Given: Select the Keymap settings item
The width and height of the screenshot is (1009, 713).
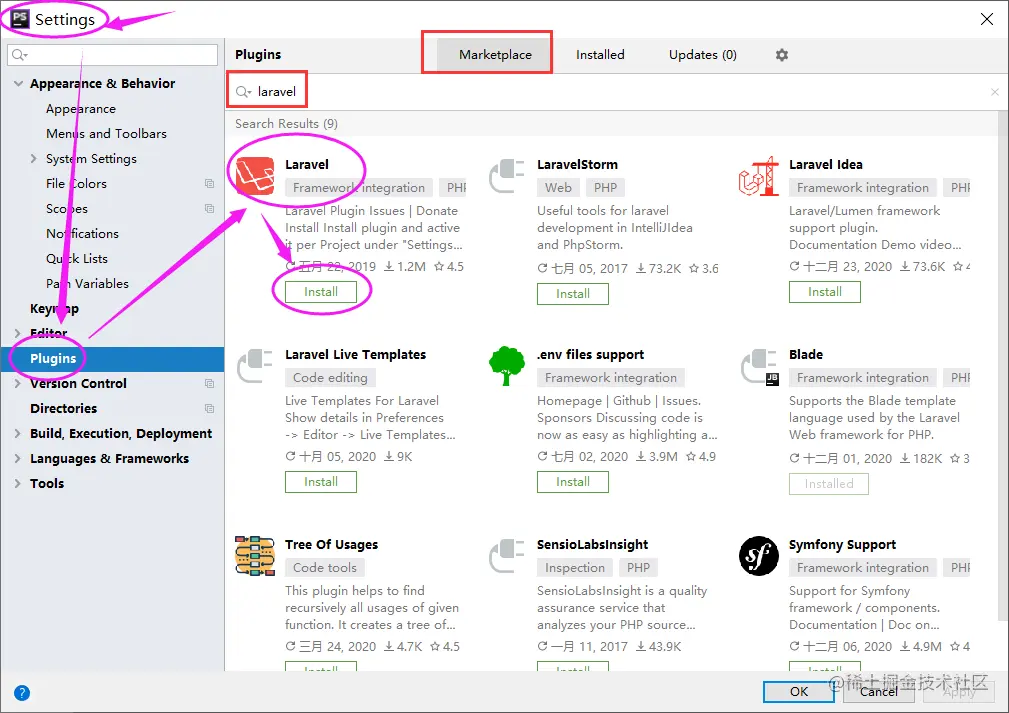Looking at the screenshot, I should 54,308.
